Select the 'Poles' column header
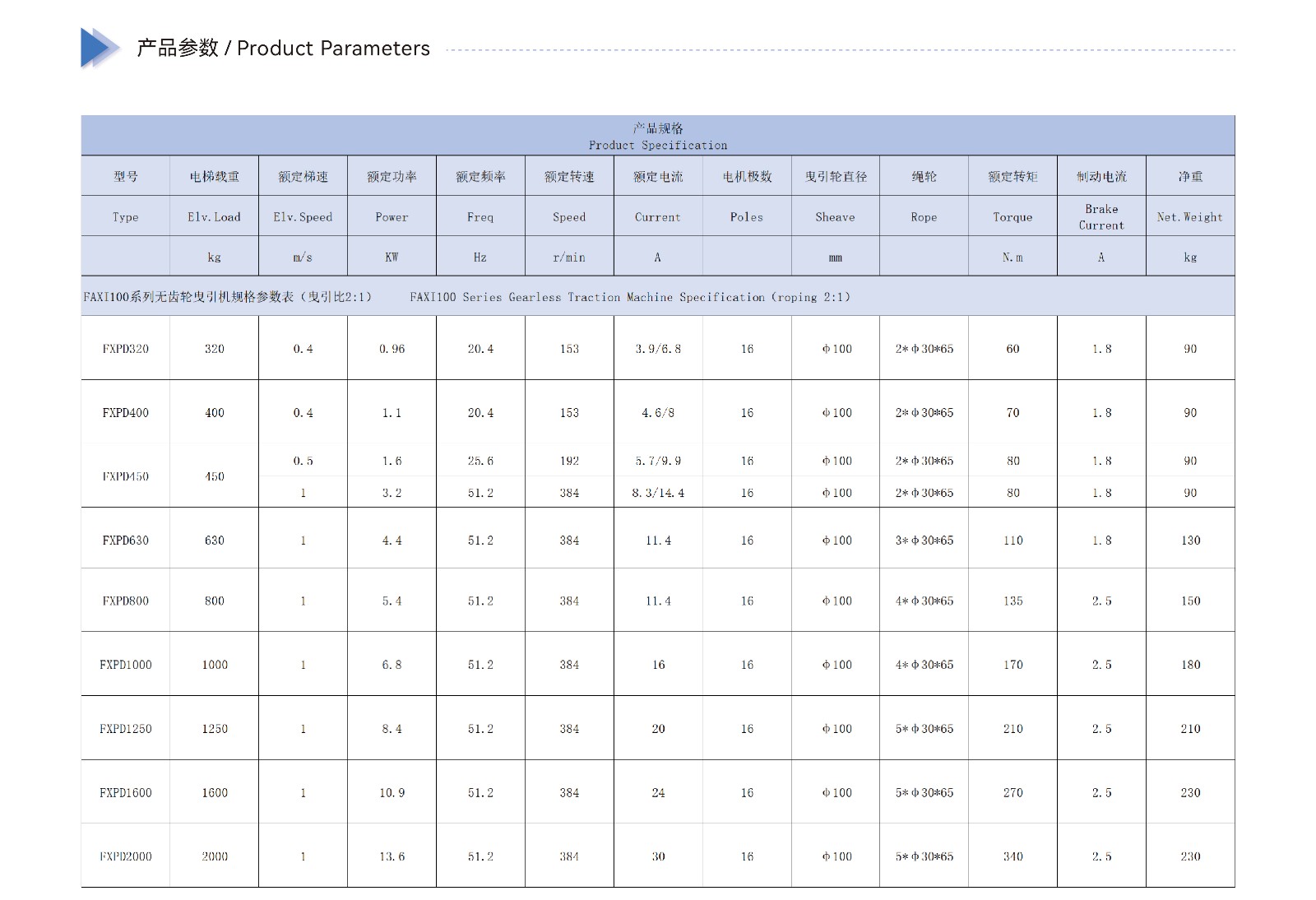The image size is (1316, 900). coord(747,217)
